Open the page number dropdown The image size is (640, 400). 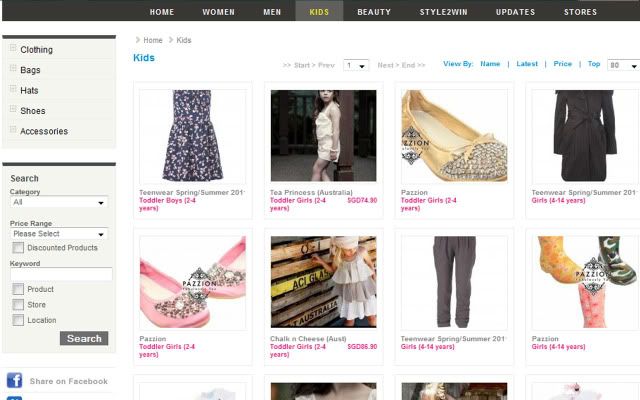356,65
